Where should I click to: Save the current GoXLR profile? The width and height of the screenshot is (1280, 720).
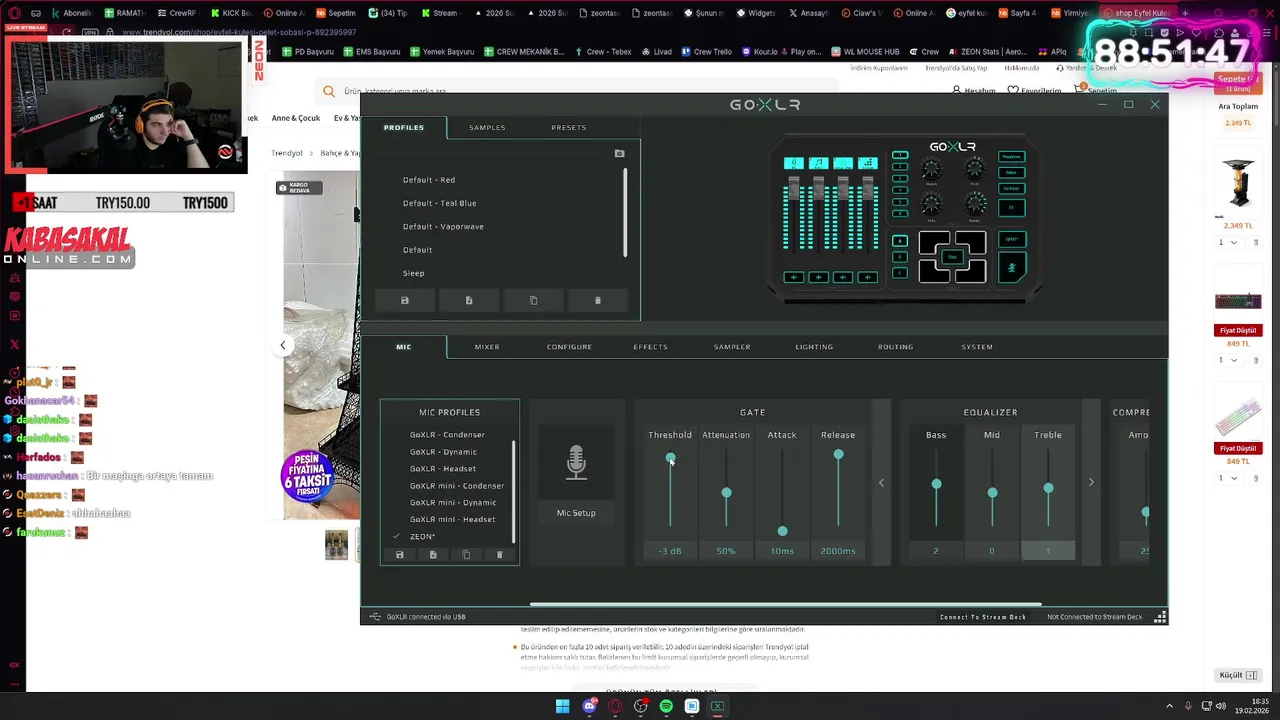(404, 300)
